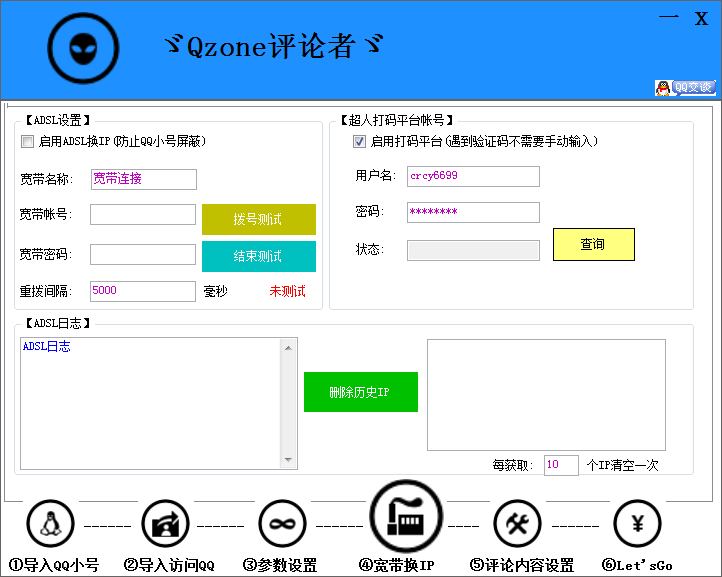Viewport: 722px width, 577px height.
Task: Click inside the ADSL日志 log text area
Action: tap(150, 403)
